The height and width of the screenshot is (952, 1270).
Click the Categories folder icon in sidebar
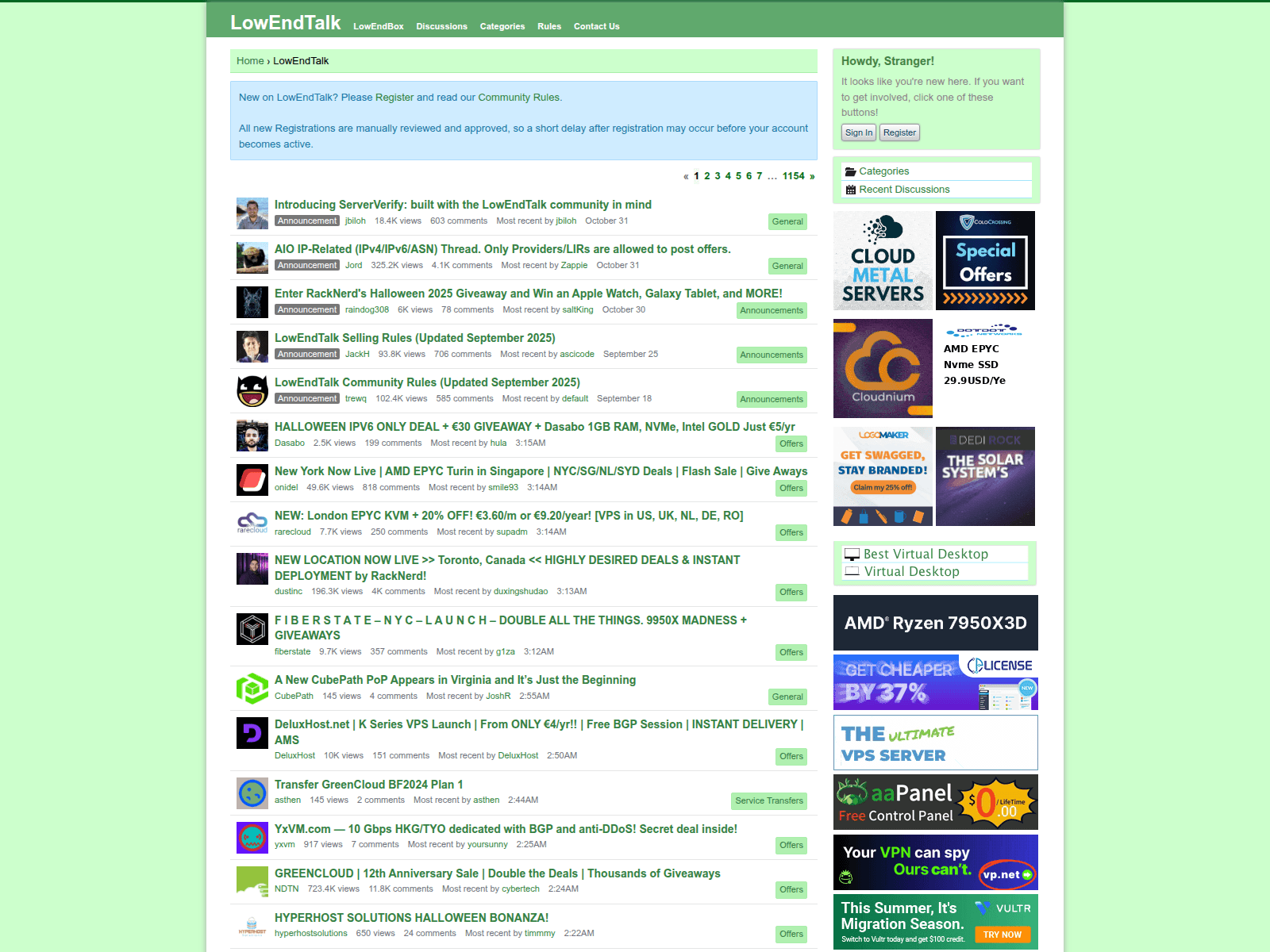[x=850, y=171]
